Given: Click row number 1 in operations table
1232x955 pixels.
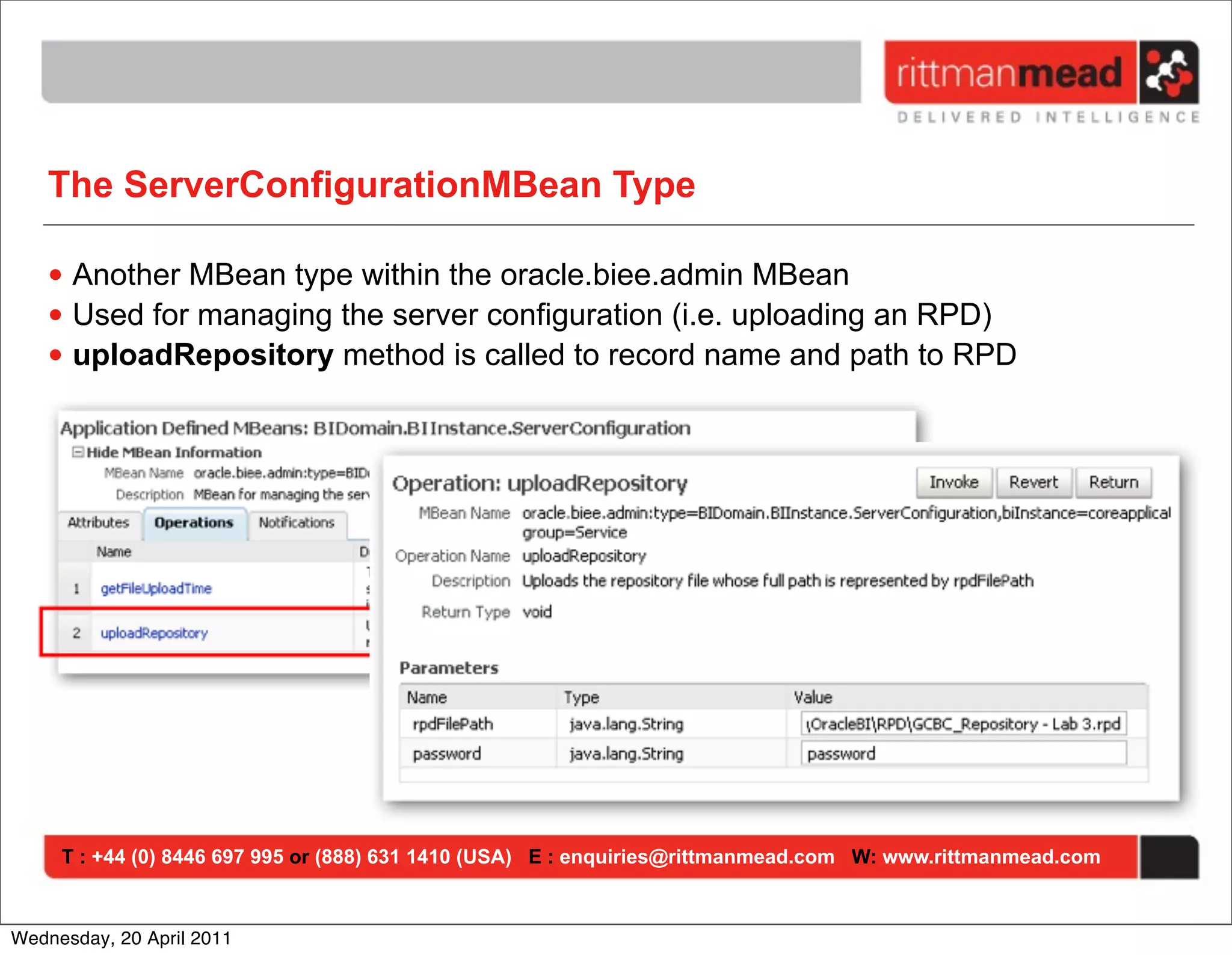Looking at the screenshot, I should [76, 589].
